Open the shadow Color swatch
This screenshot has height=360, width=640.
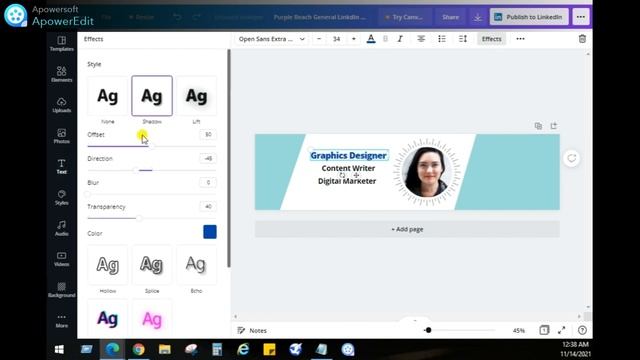[210, 232]
